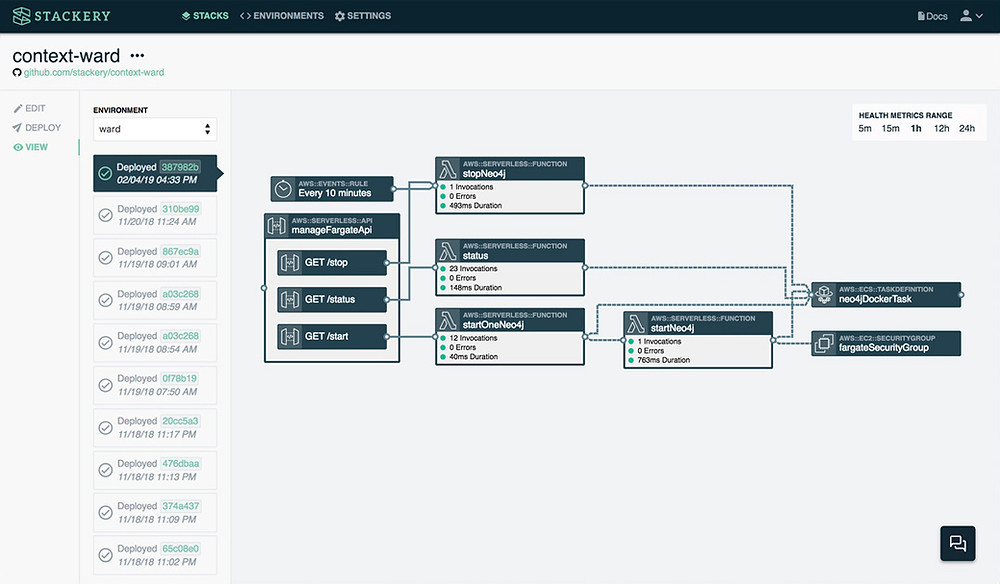Click the 387982b commit hash badge
Viewport: 1000px width, 584px height.
[180, 167]
